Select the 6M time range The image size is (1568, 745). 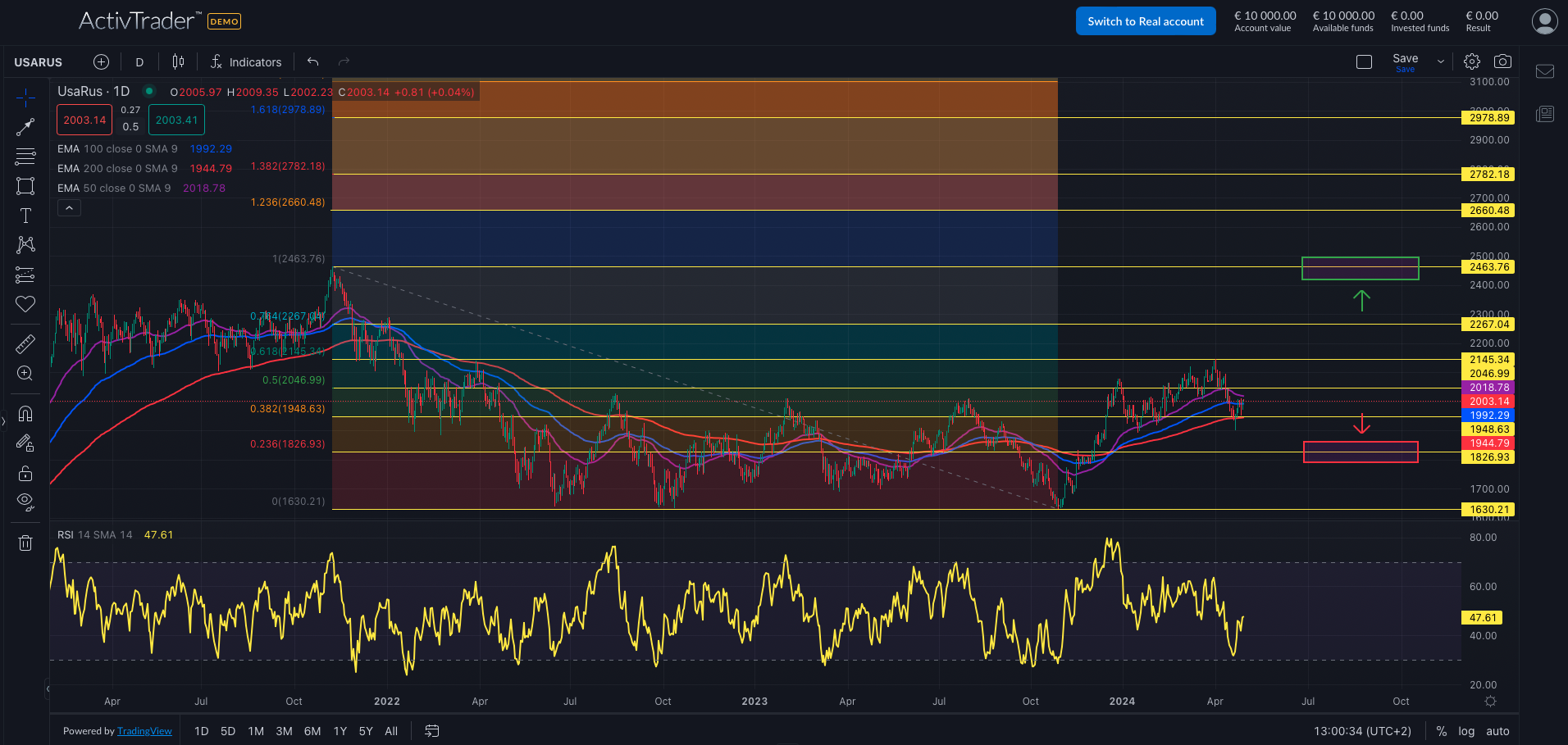coord(312,731)
